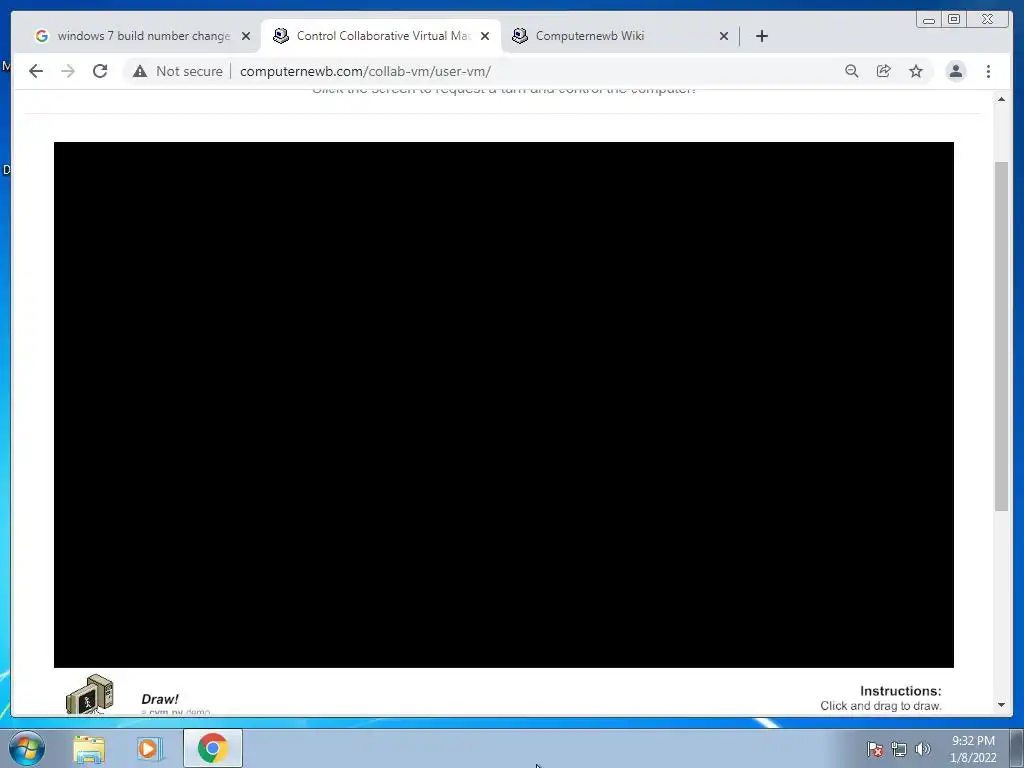Close the windows 7 build number tab
Screen dimensions: 1024x768
point(246,36)
